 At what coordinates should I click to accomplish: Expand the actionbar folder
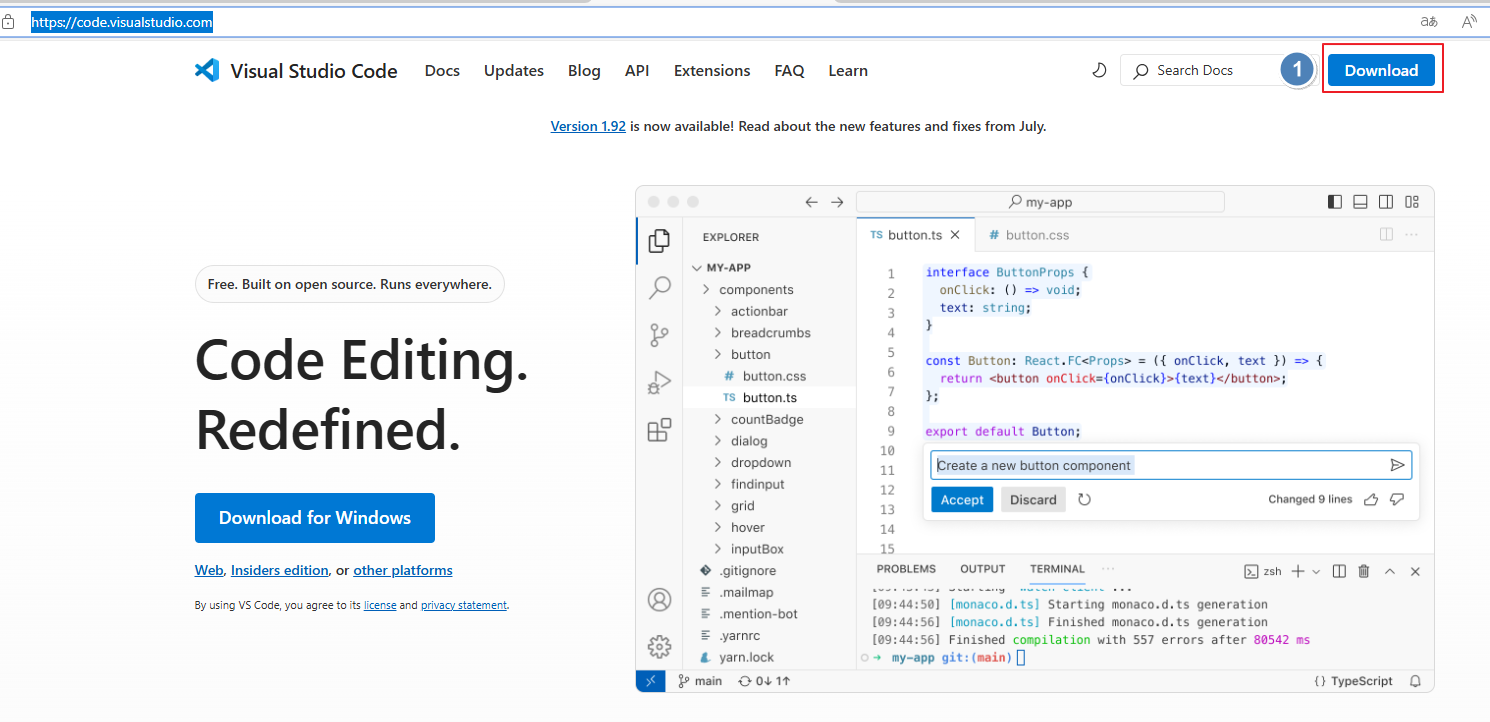tap(718, 311)
